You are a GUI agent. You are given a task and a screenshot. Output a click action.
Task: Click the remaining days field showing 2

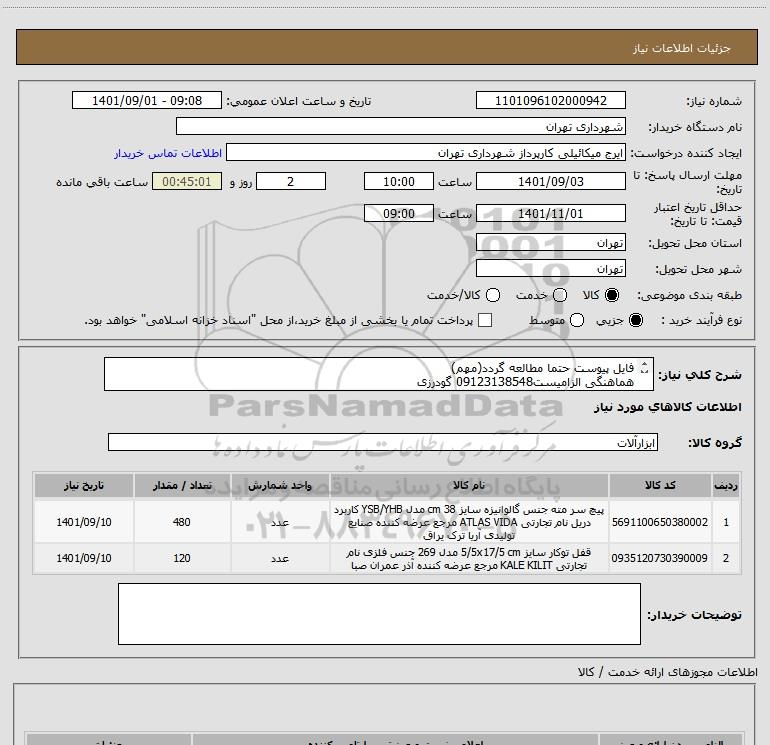[x=291, y=181]
